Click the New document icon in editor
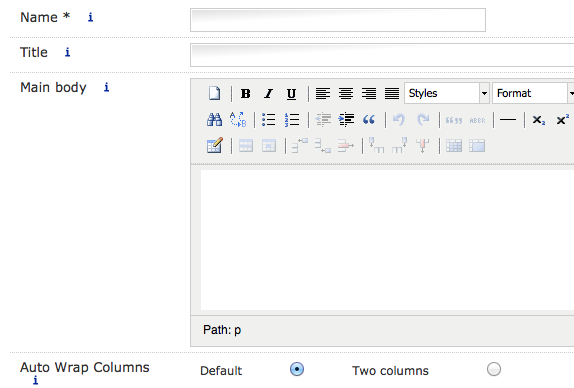574x388 pixels. (x=215, y=93)
